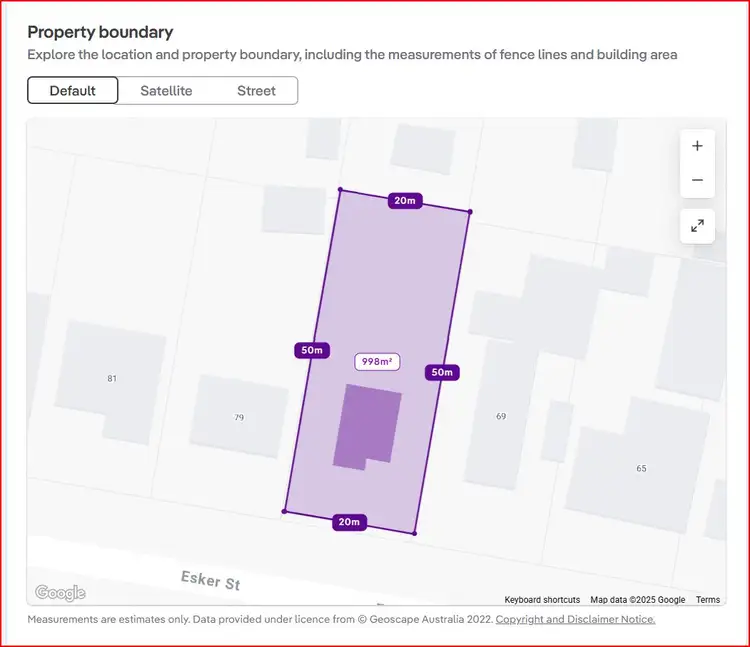Viewport: 750px width, 647px height.
Task: Open the map Terms link
Action: (707, 600)
